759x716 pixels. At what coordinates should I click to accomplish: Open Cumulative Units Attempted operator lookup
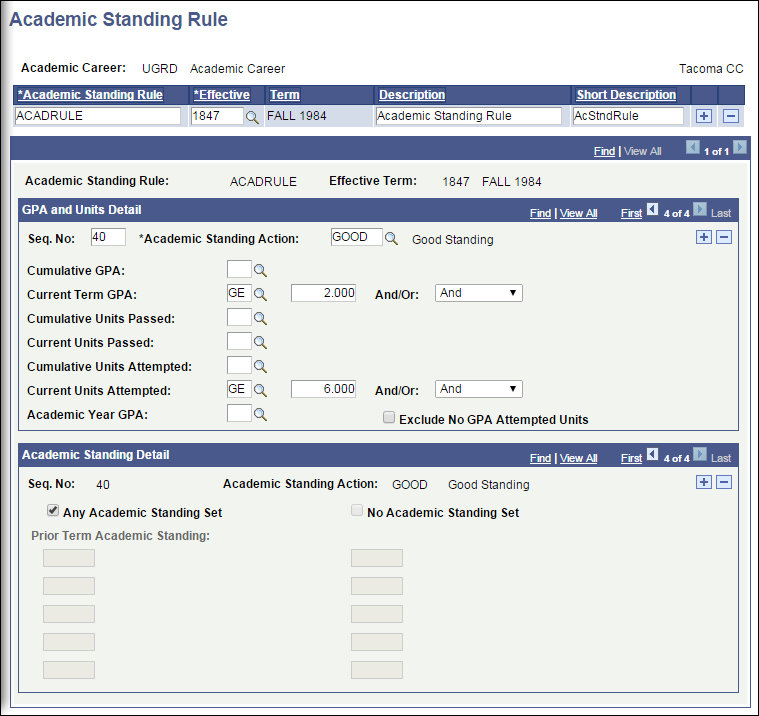(x=260, y=366)
